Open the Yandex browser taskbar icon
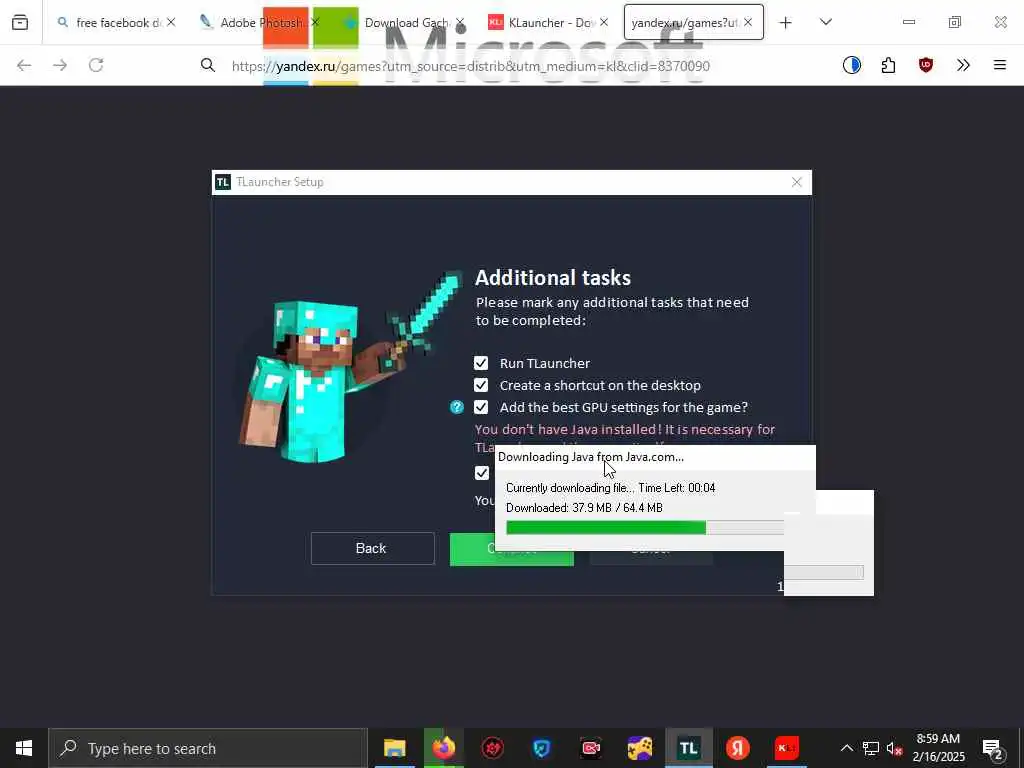Screen dimensions: 1024x768 (x=737, y=748)
